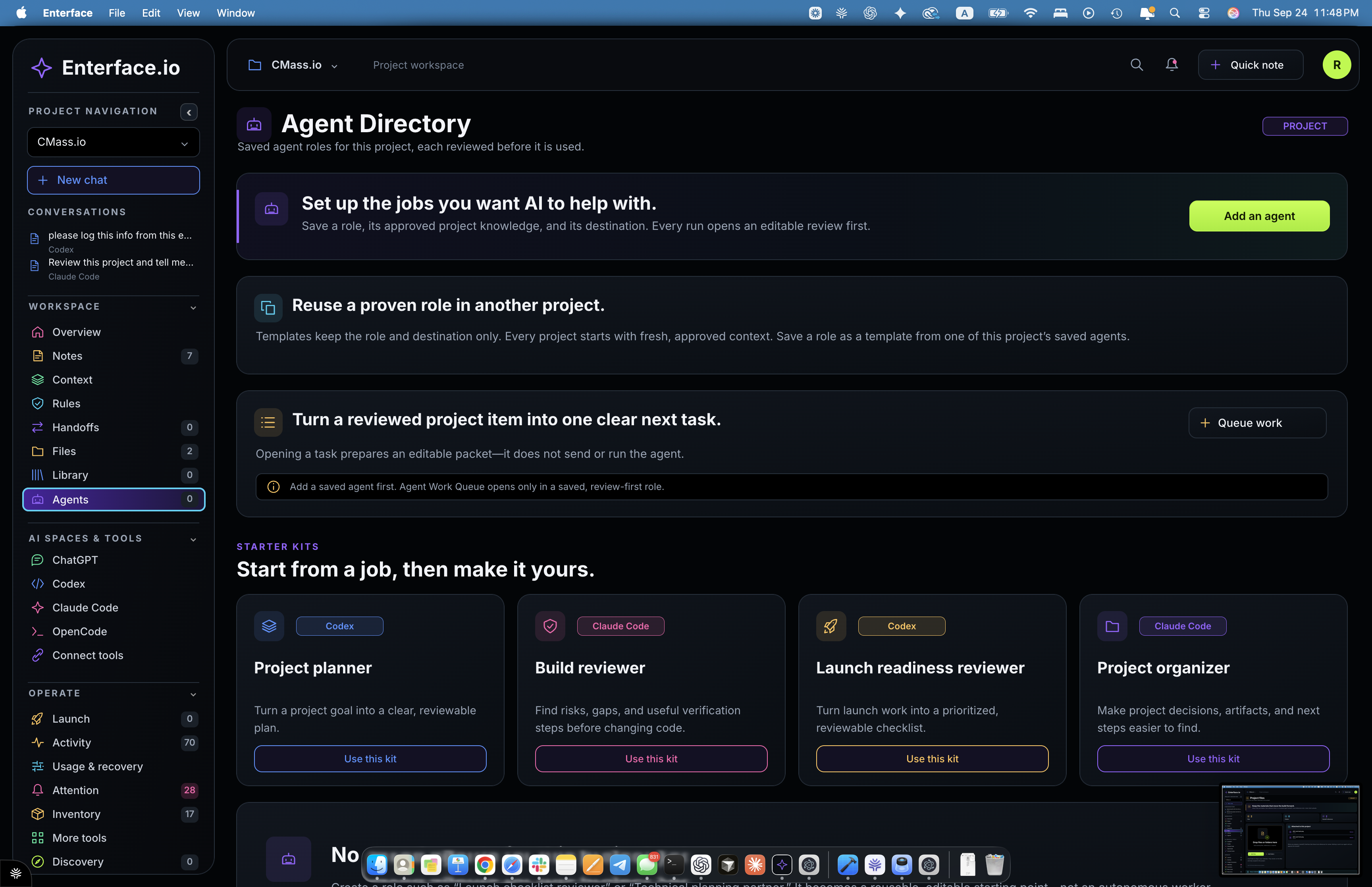Create a Quick note

(1250, 65)
